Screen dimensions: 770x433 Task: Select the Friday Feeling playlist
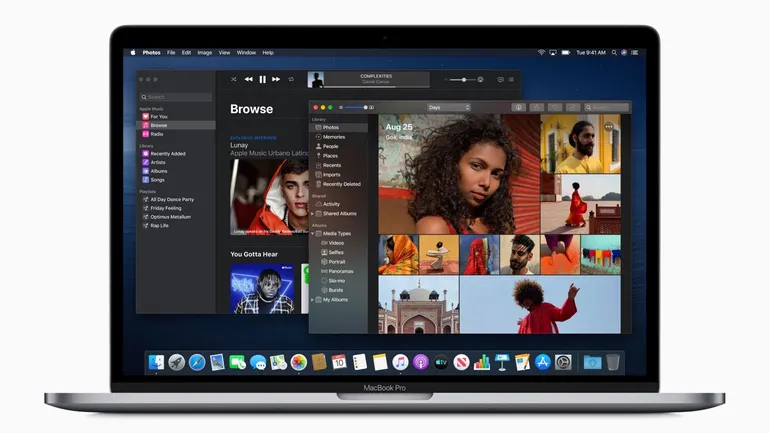[x=168, y=207]
